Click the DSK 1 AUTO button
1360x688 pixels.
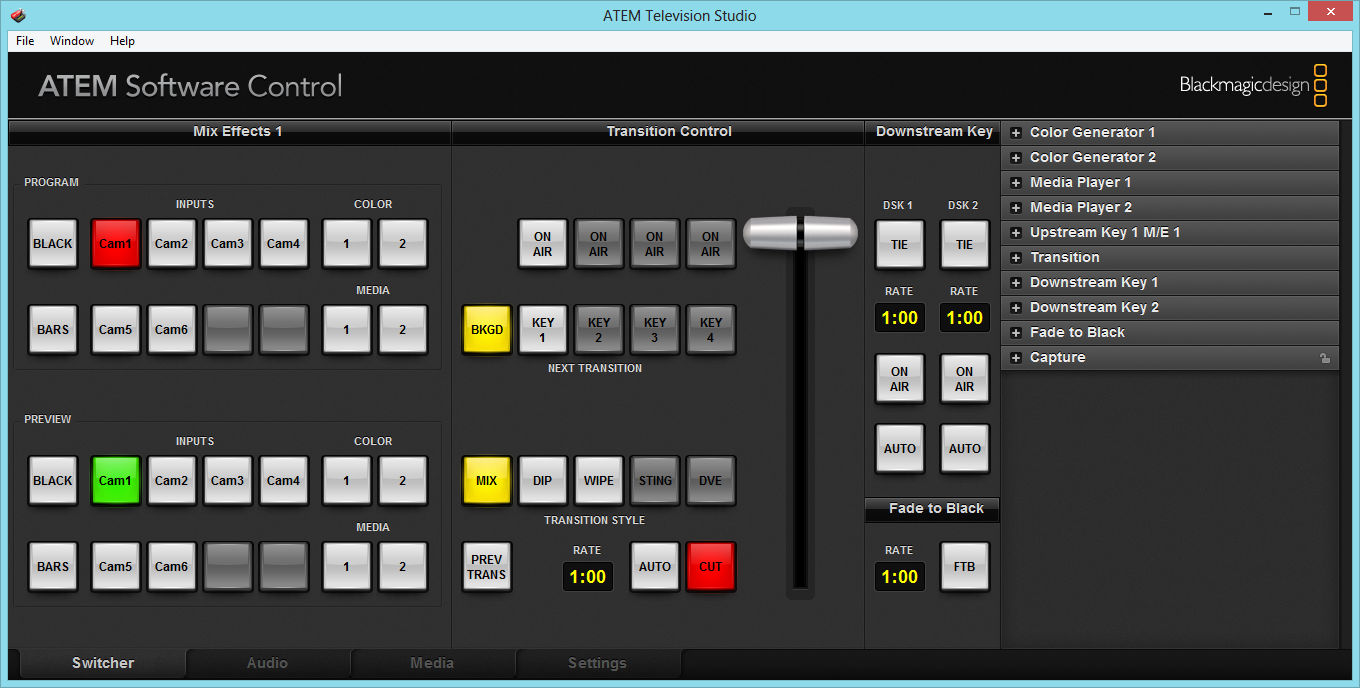point(899,448)
